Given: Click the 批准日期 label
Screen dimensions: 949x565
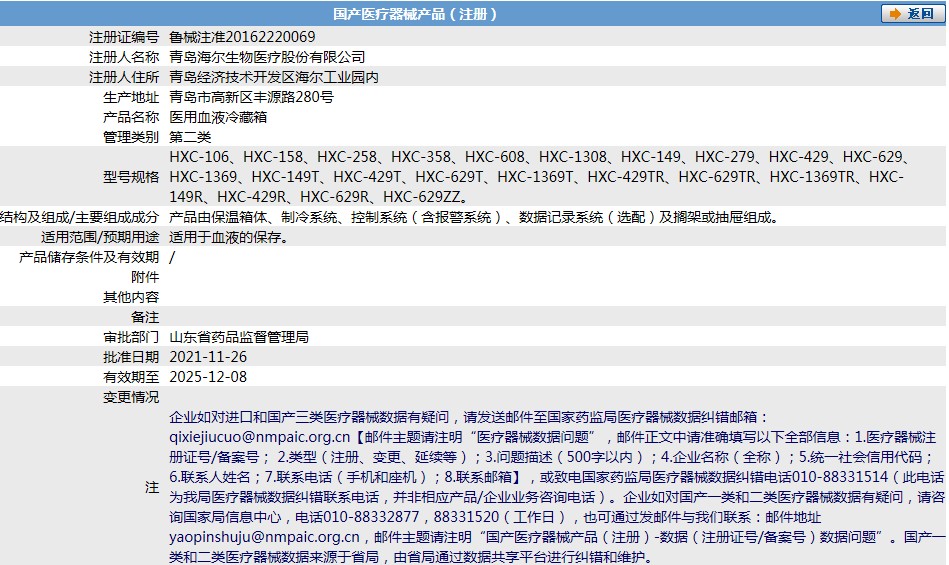Looking at the screenshot, I should [x=131, y=356].
